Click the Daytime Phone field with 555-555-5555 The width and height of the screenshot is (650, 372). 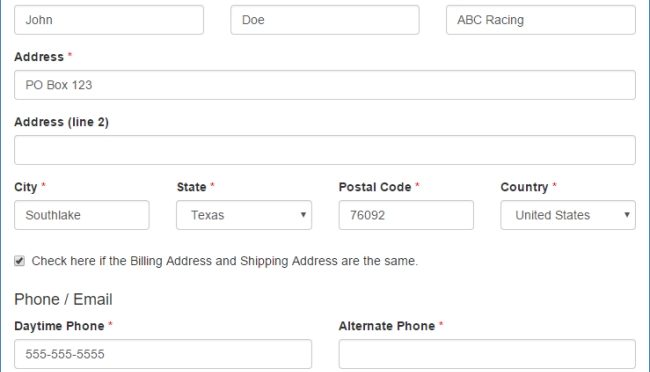(x=163, y=354)
